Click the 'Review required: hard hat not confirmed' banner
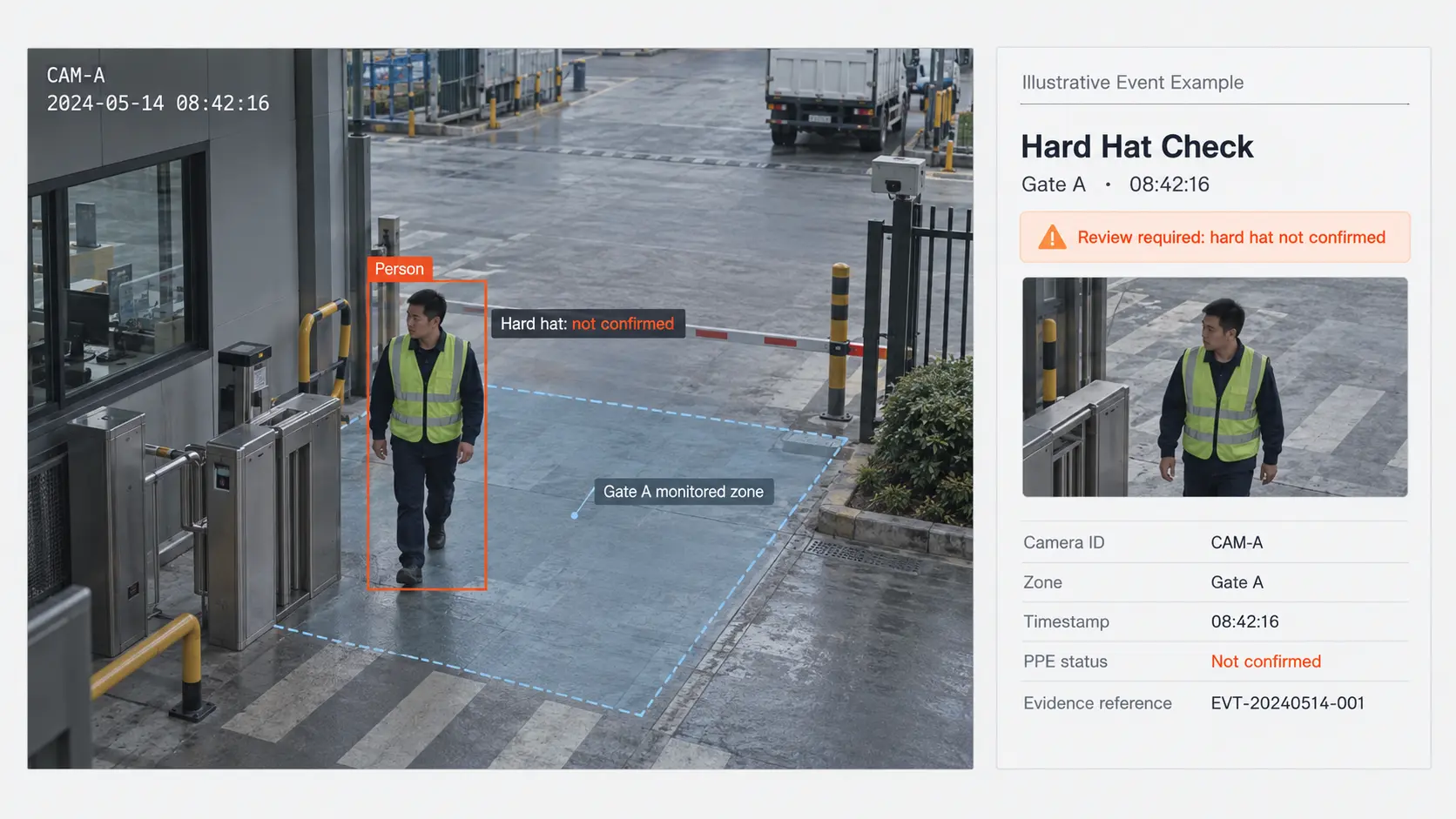This screenshot has height=819, width=1456. tap(1215, 237)
